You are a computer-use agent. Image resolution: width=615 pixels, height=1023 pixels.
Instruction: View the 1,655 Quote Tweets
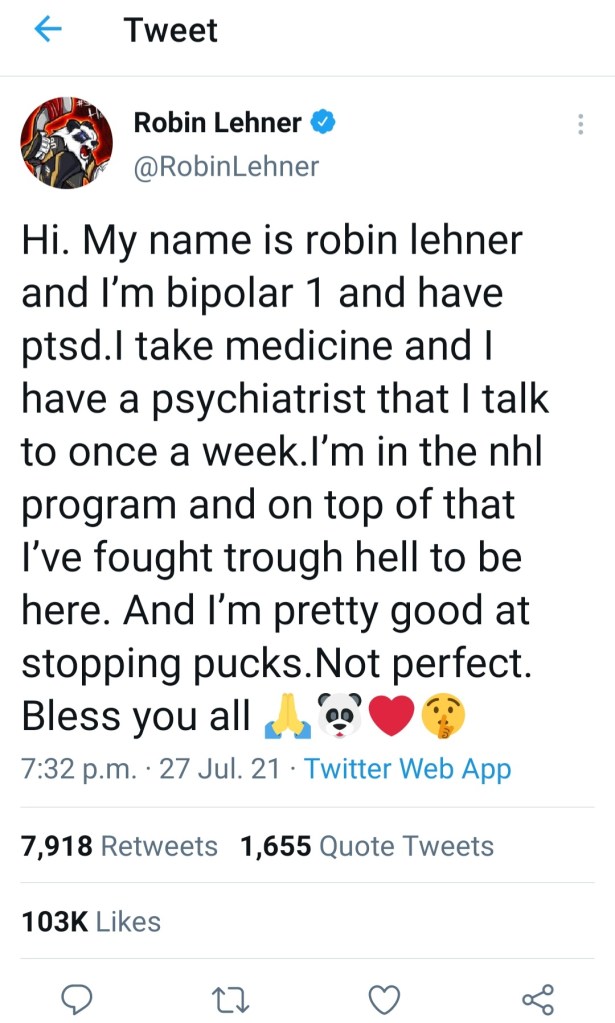(x=367, y=846)
